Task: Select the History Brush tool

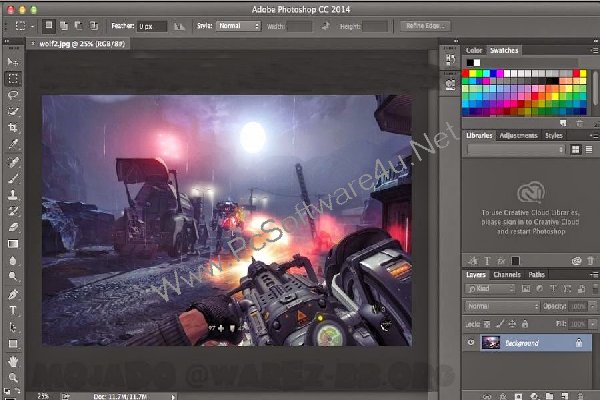Action: click(x=13, y=211)
